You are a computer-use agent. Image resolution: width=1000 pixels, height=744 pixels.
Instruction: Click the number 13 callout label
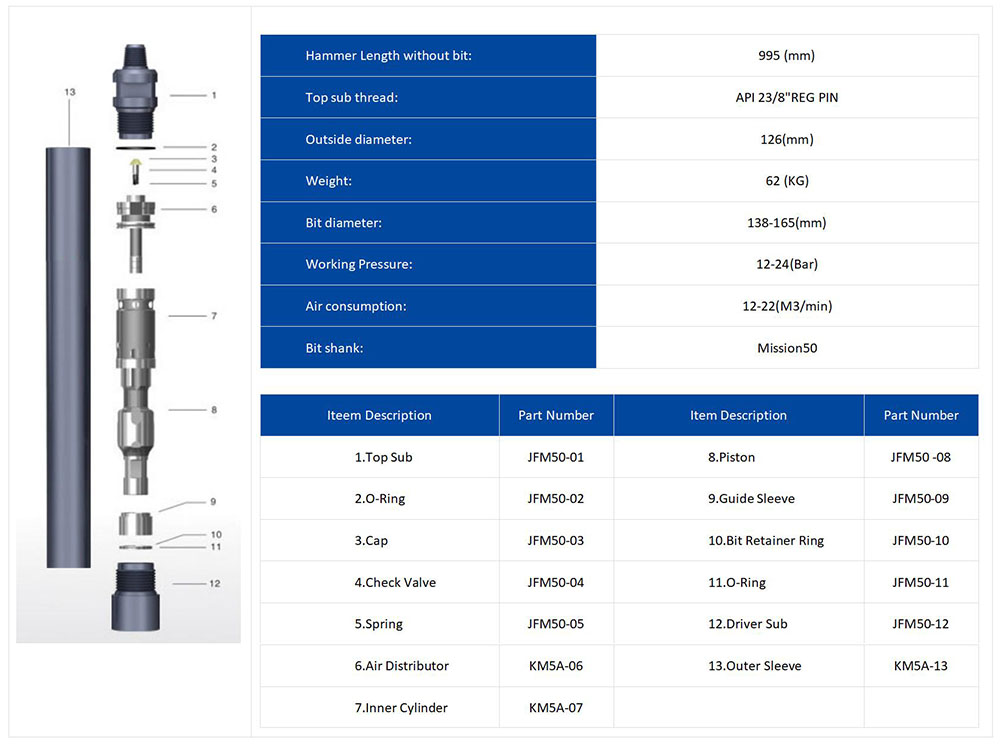pos(69,92)
